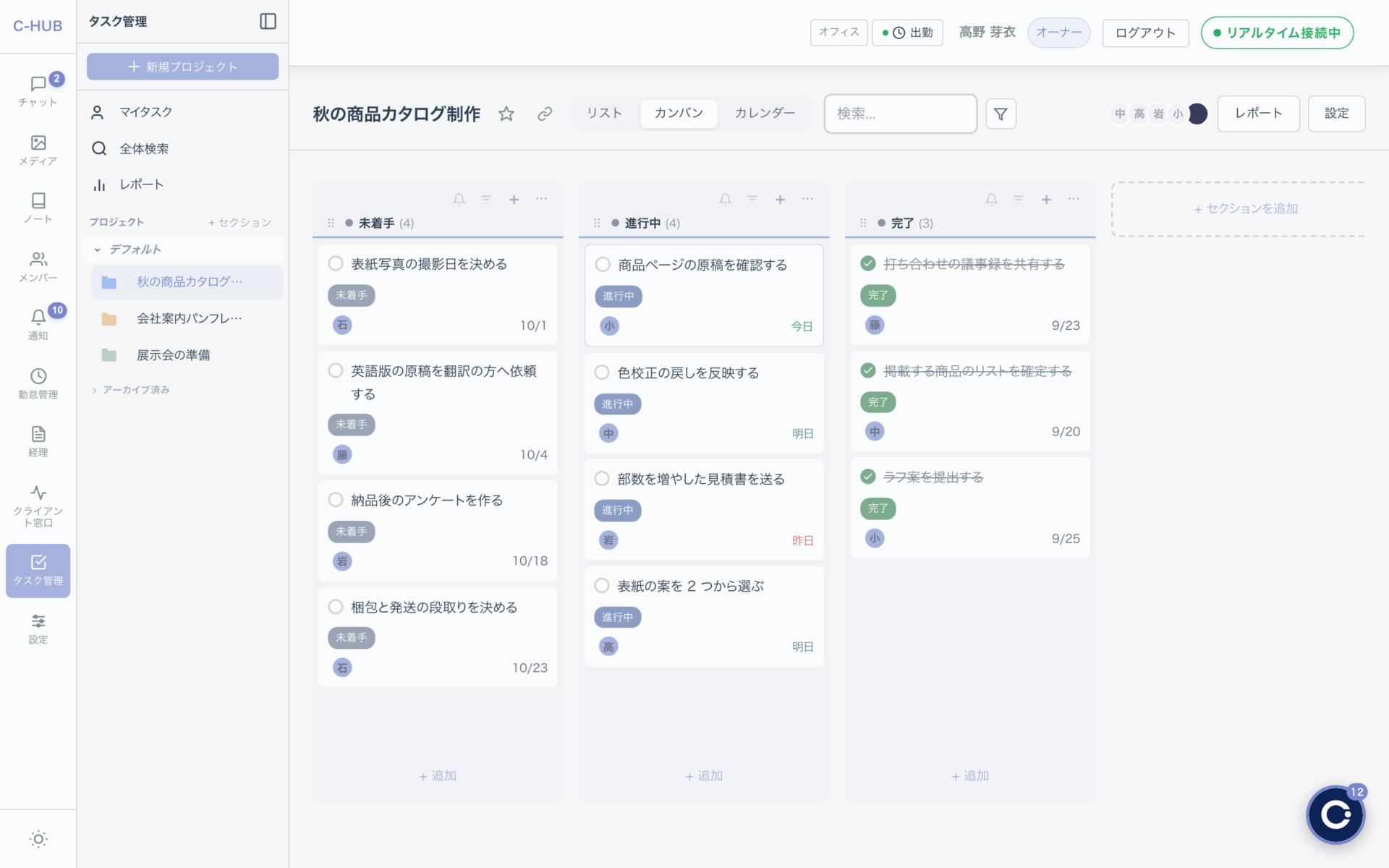Check off 色校正の戻しを反映する
The image size is (1389, 868).
(602, 372)
